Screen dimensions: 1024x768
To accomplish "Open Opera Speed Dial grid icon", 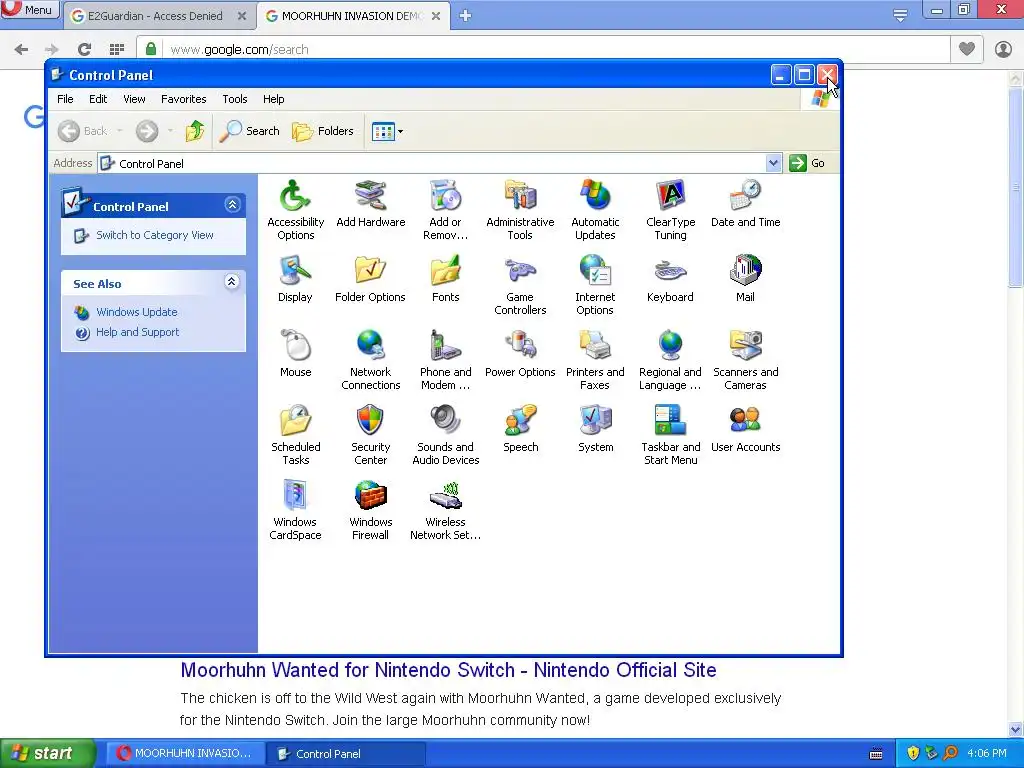I will click(117, 49).
